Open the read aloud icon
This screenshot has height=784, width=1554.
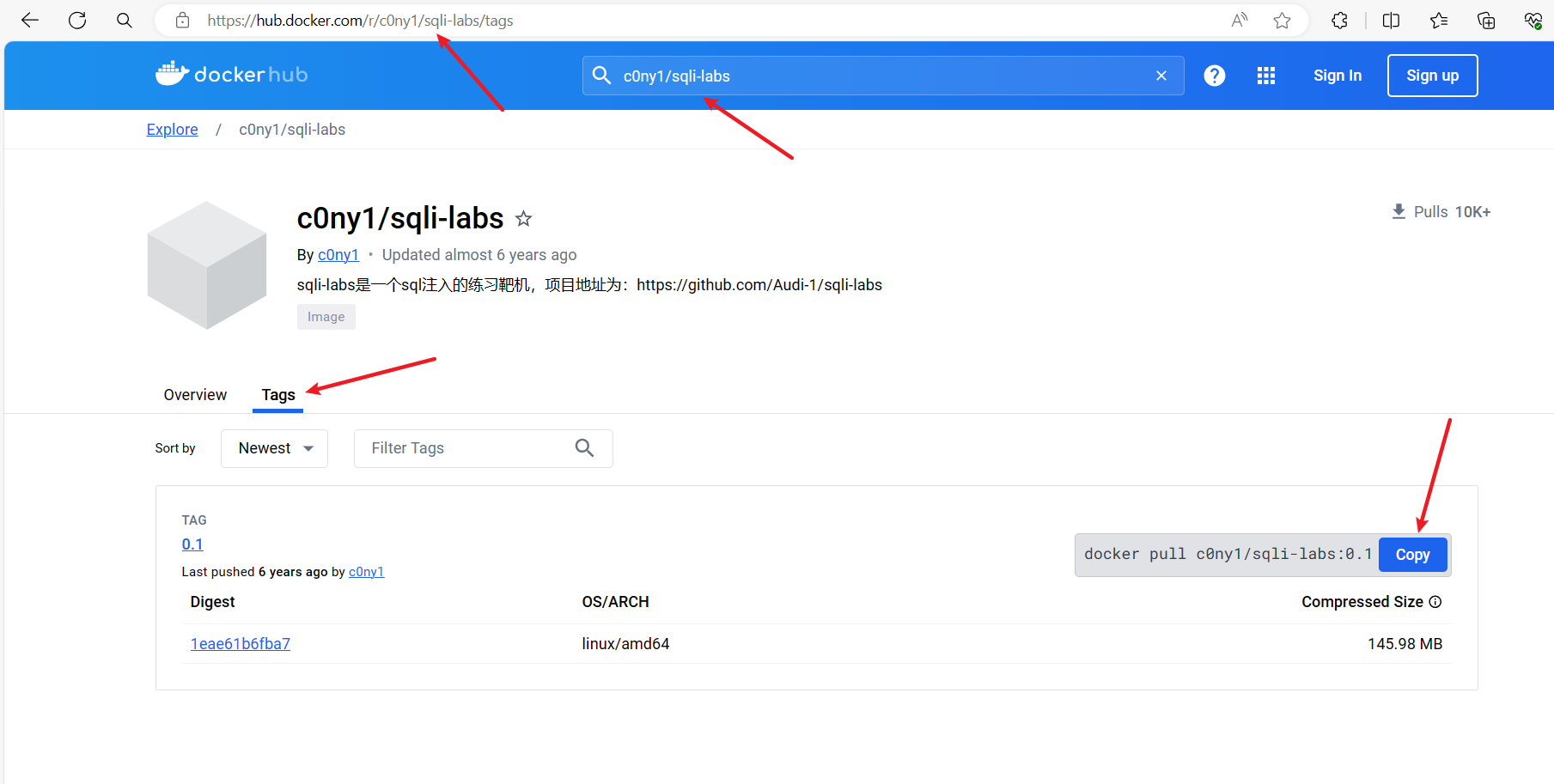1239,21
